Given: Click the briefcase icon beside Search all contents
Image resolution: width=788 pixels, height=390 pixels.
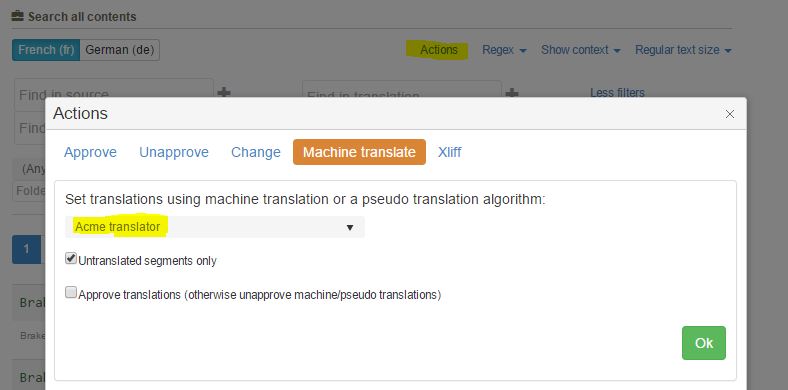Looking at the screenshot, I should 18,16.
